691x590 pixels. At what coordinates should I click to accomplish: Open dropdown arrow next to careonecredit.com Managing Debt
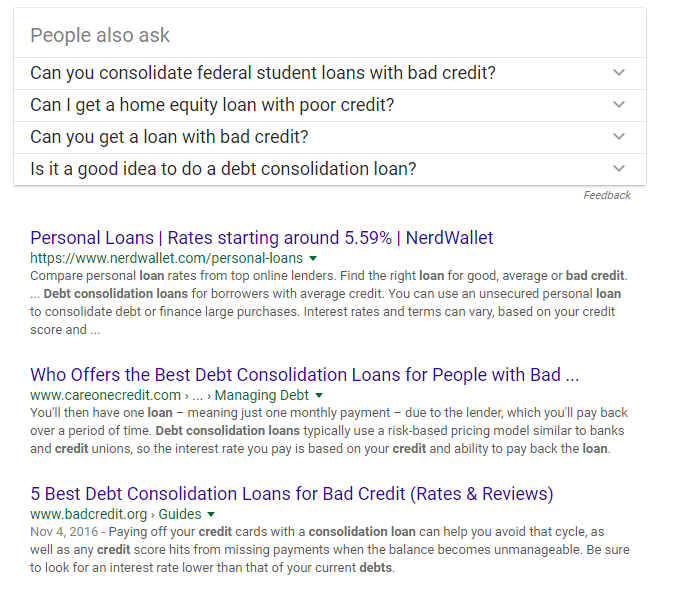coord(319,395)
